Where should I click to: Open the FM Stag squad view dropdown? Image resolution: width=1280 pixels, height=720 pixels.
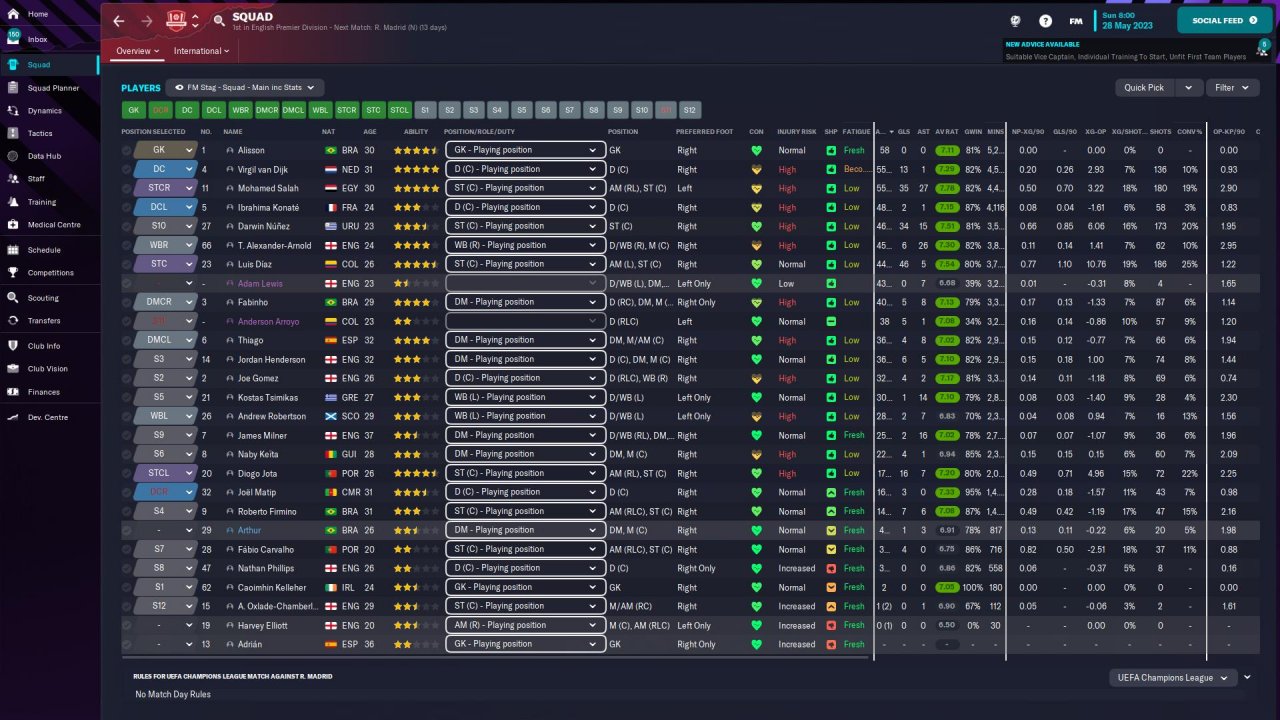245,88
